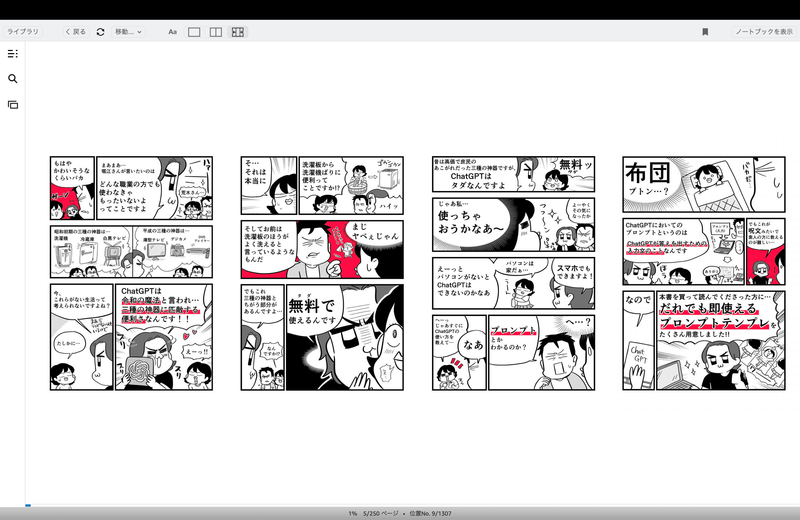This screenshot has height=520, width=800.
Task: Click the 1% progress text
Action: [353, 513]
